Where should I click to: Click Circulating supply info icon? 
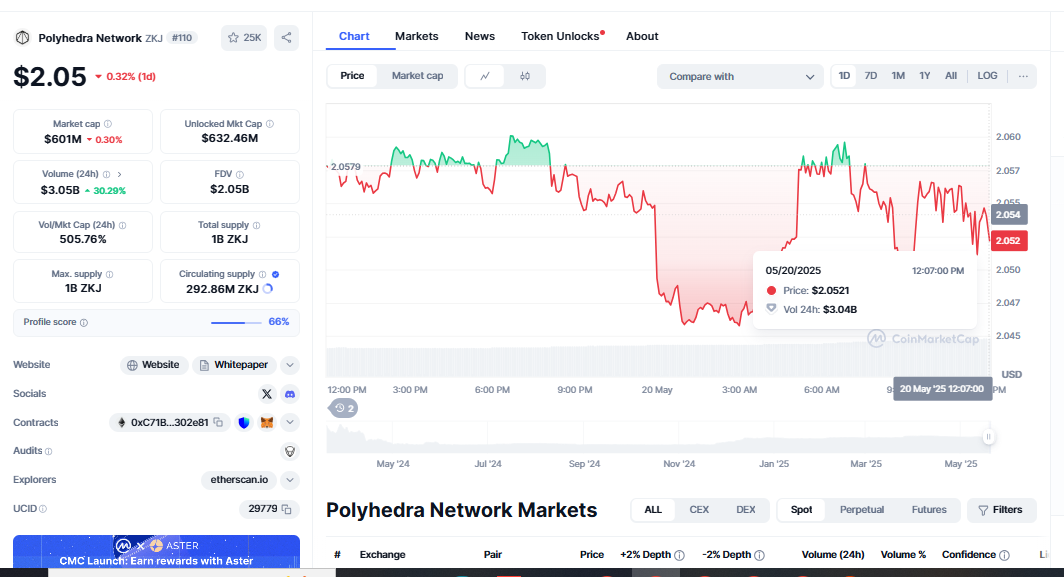(263, 274)
